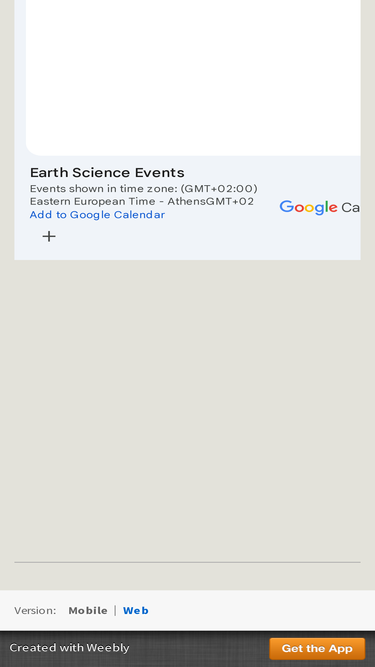Click the cut-off "Ca" text beside Google
Viewport: 375px width, 667px height.
coord(350,208)
